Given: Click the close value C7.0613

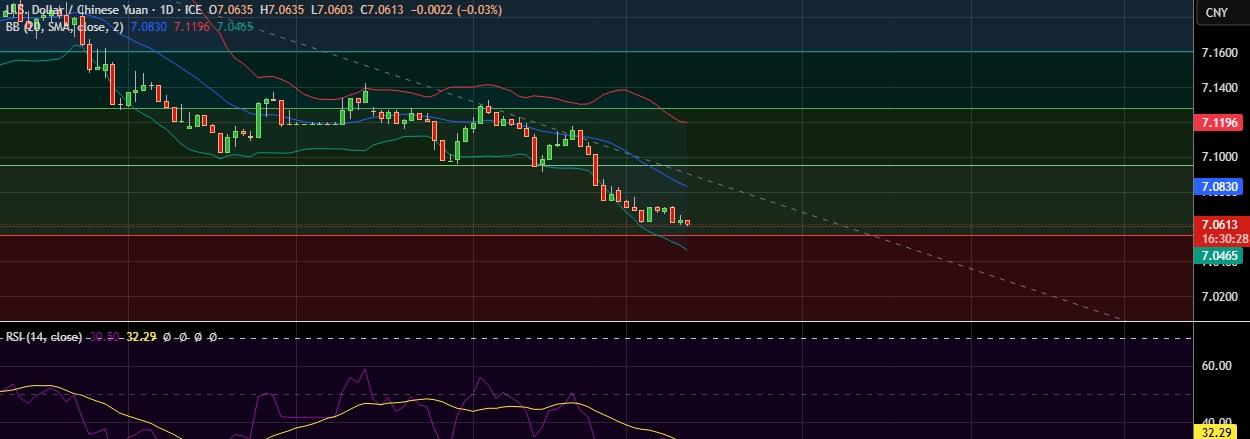Looking at the screenshot, I should [381, 9].
